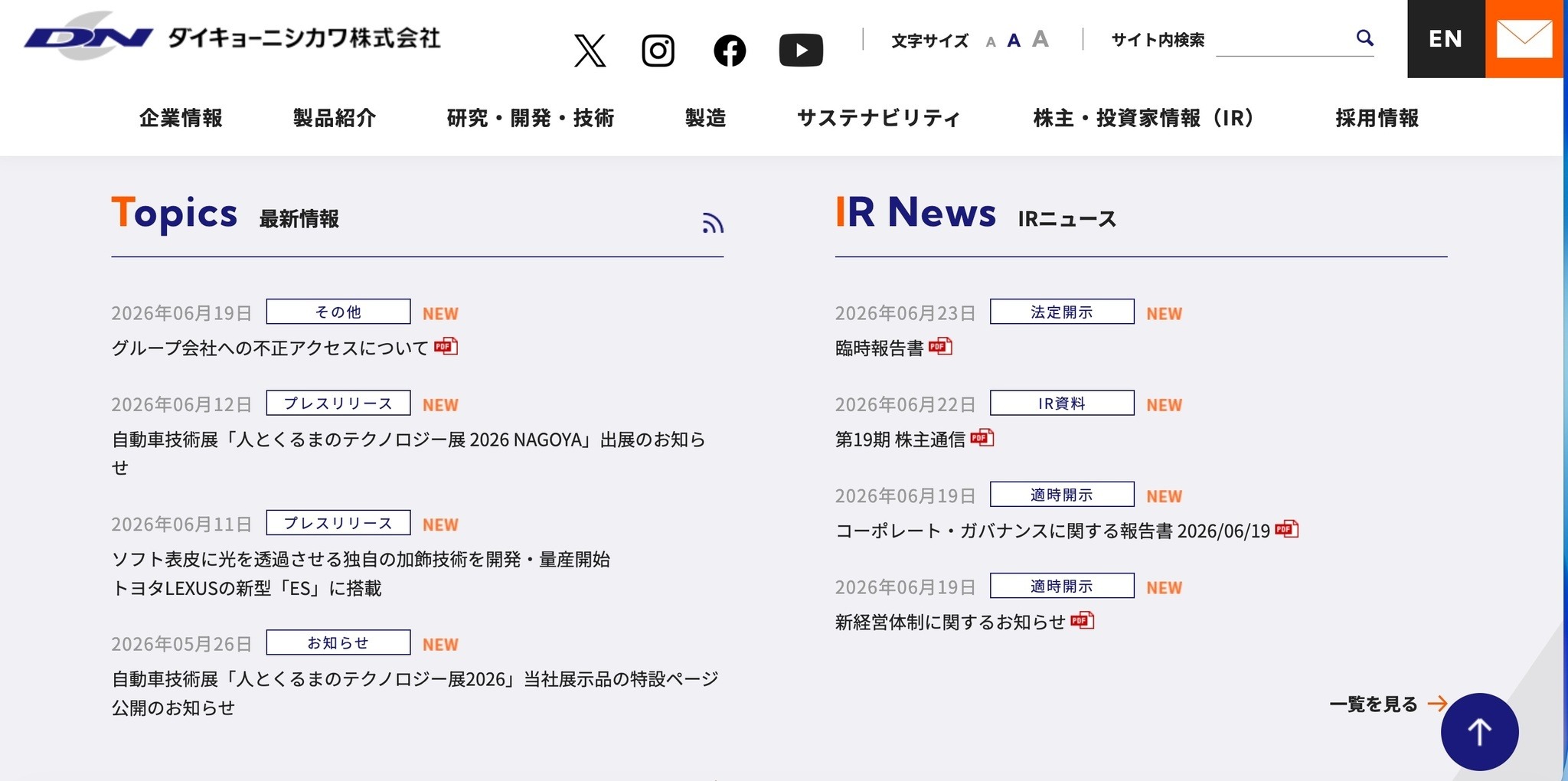Viewport: 1568px width, 781px height.
Task: Click 適時開示 tag above コーポレート・ガバナンス
Action: click(1062, 494)
